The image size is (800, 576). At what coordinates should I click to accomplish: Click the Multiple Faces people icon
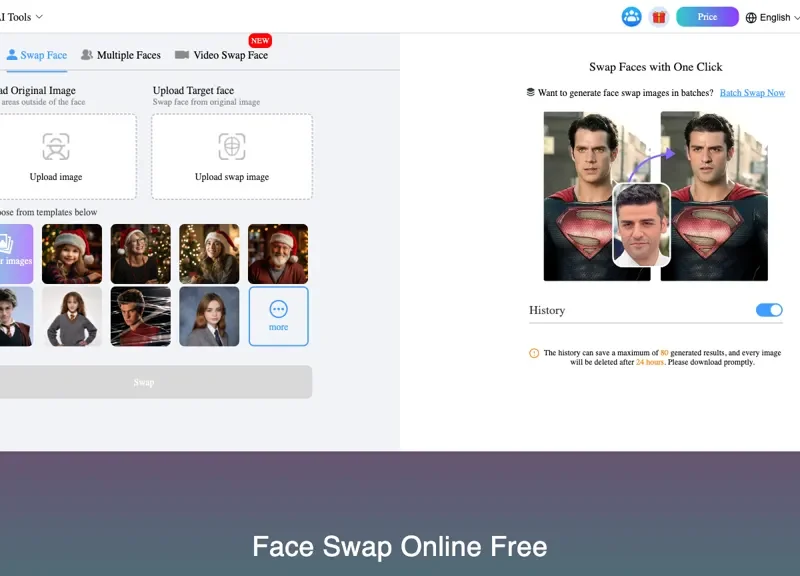(87, 55)
